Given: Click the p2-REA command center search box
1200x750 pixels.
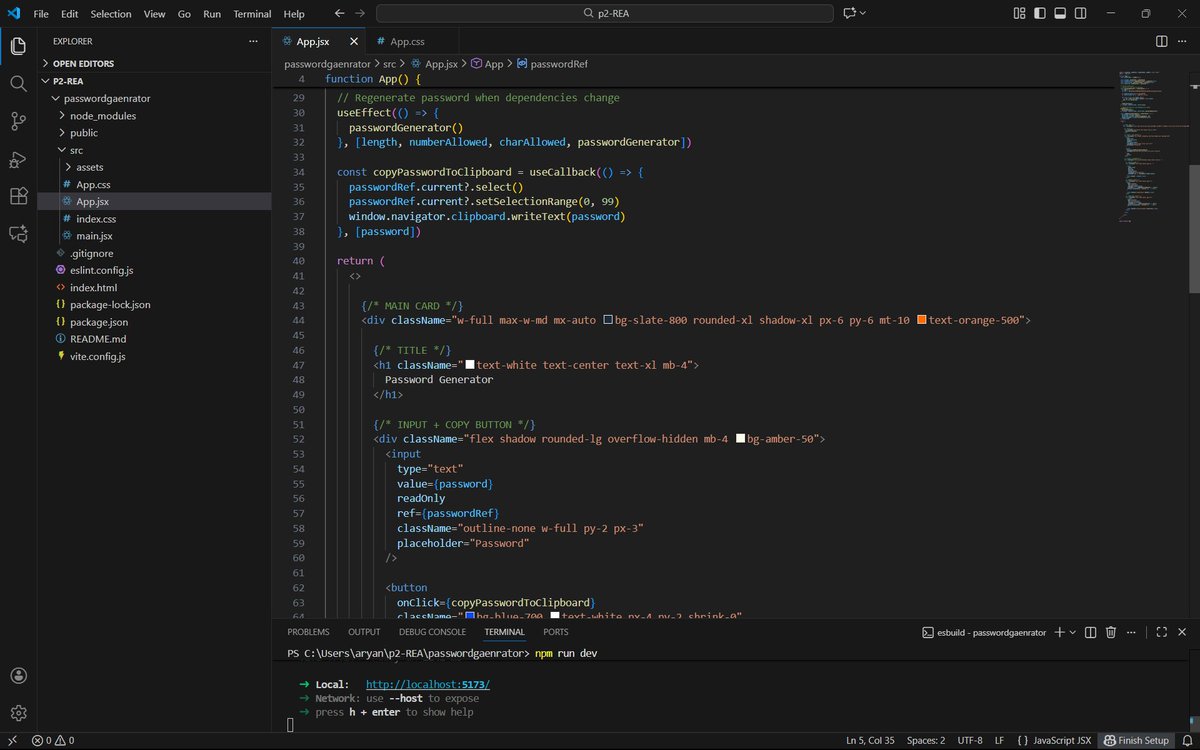Looking at the screenshot, I should (604, 14).
